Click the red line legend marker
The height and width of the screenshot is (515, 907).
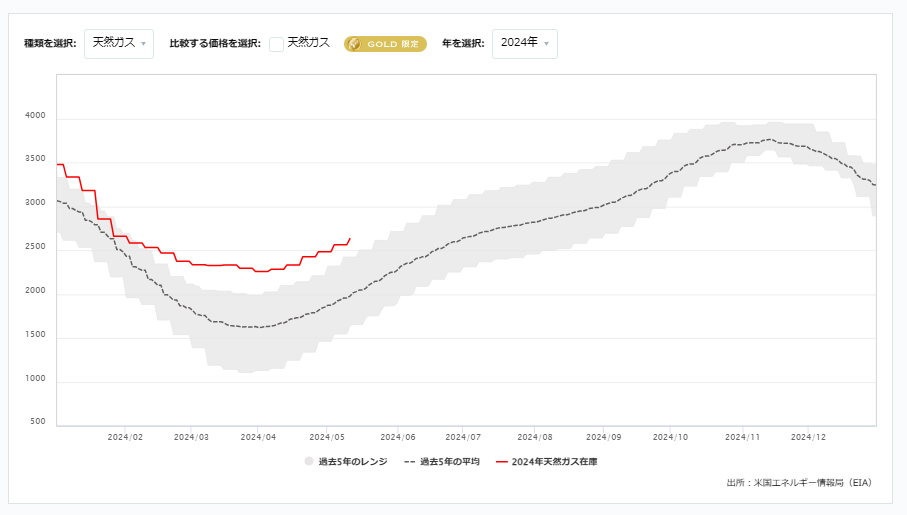pos(502,462)
